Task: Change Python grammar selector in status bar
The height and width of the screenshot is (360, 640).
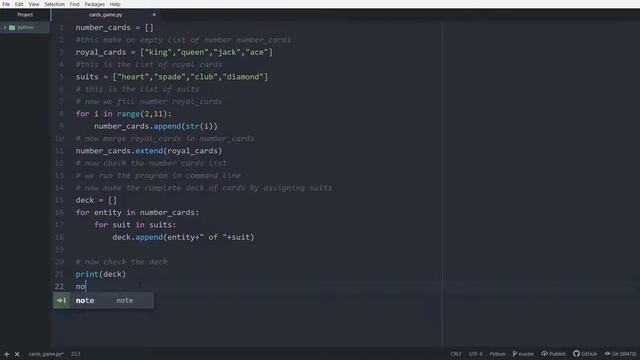Action: [497, 354]
